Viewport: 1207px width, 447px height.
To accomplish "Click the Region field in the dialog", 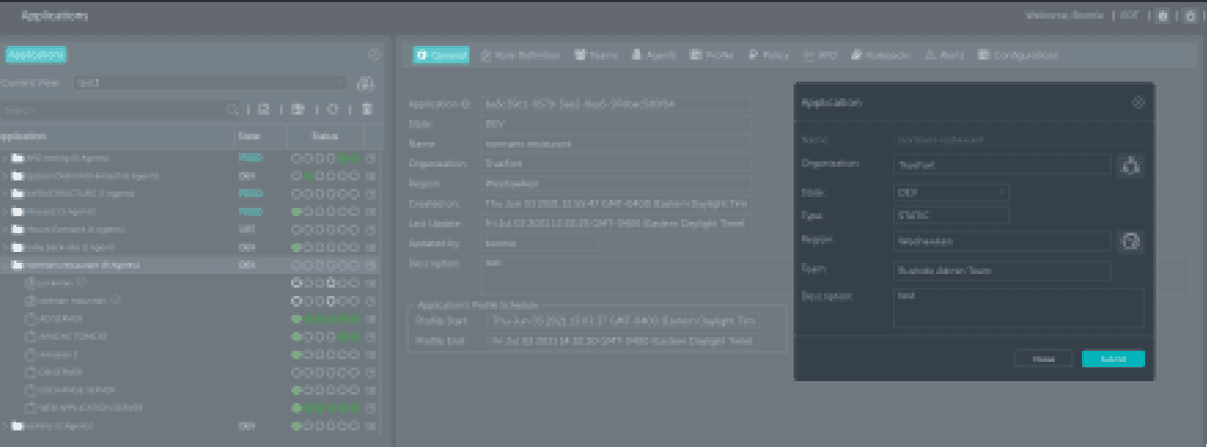I will coord(1001,241).
